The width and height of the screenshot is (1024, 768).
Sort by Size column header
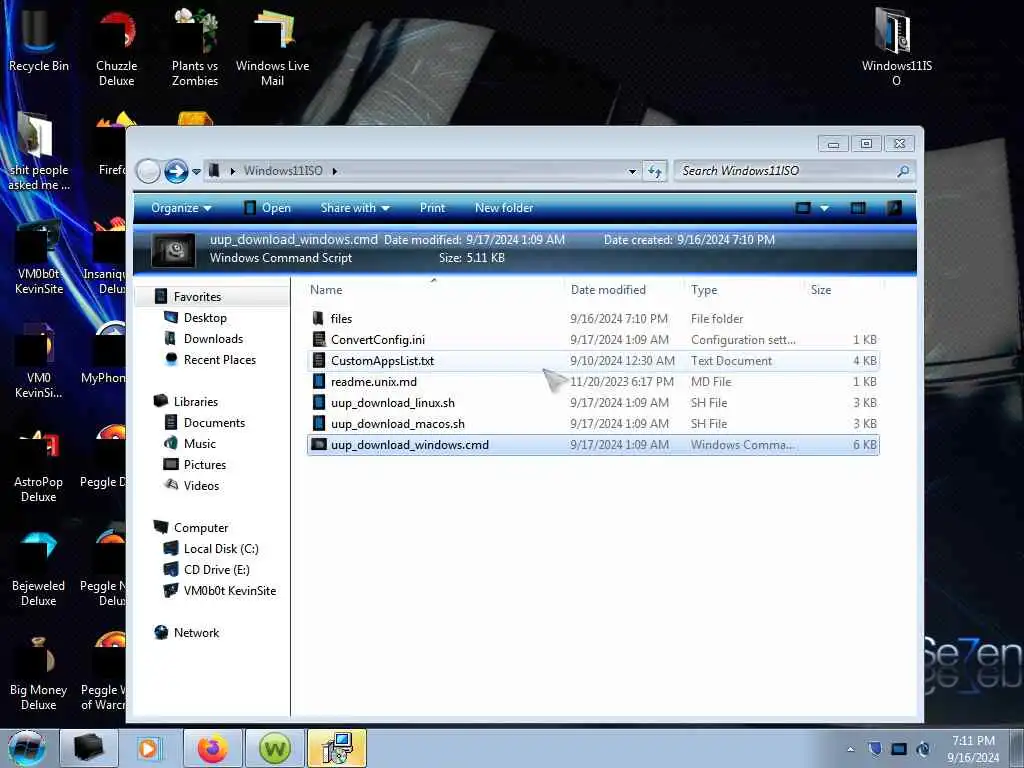[x=842, y=289]
